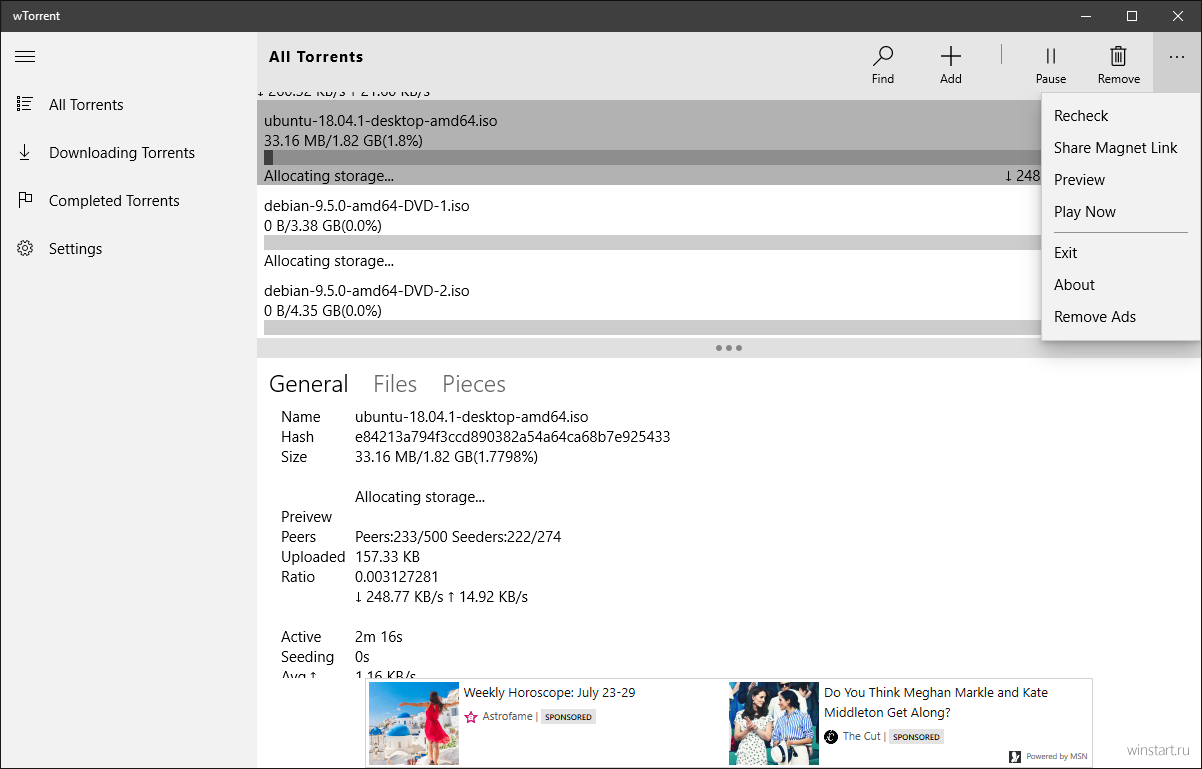Click the Meghan and Kate ad thumbnail
The height and width of the screenshot is (769, 1202).
[774, 724]
